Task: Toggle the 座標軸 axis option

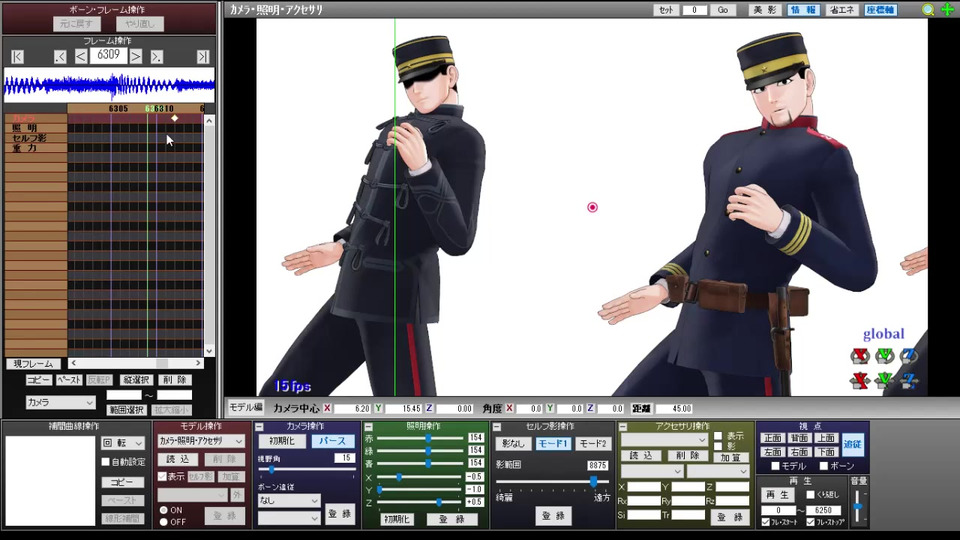Action: pos(880,10)
